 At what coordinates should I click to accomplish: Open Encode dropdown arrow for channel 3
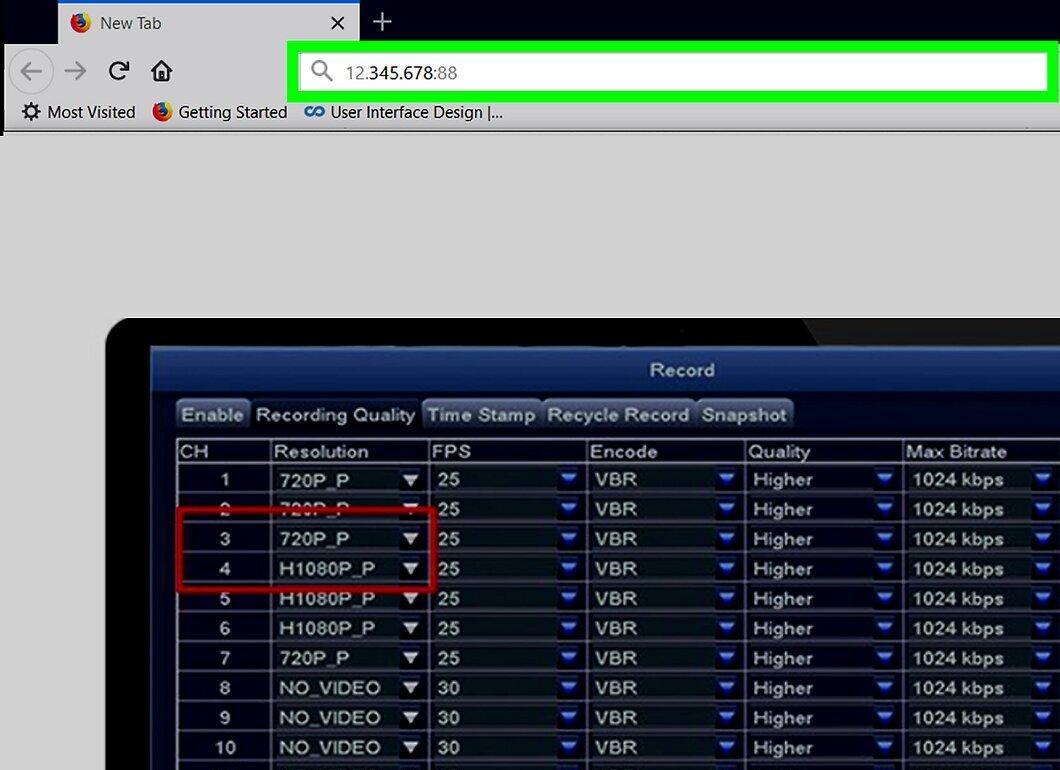(727, 539)
